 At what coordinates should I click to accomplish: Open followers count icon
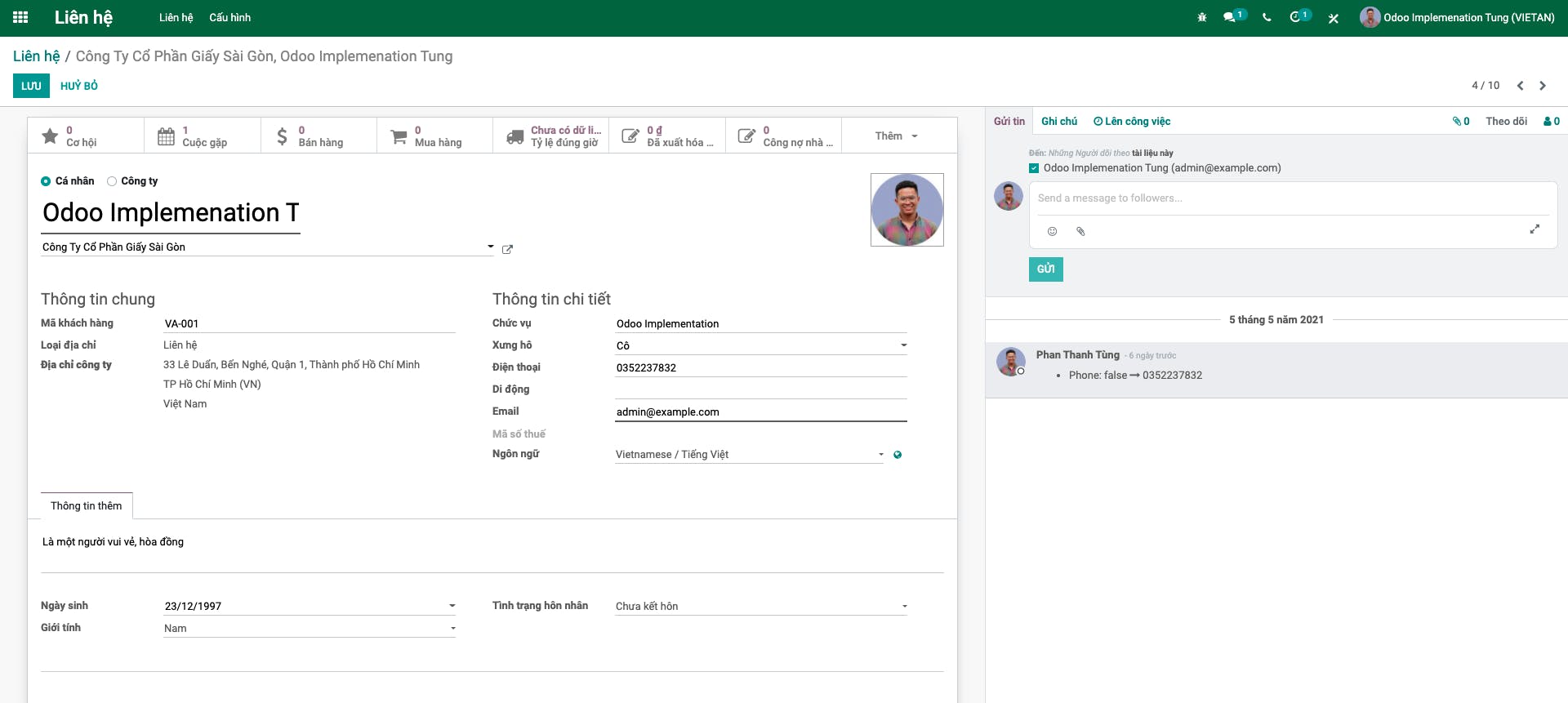point(1552,121)
